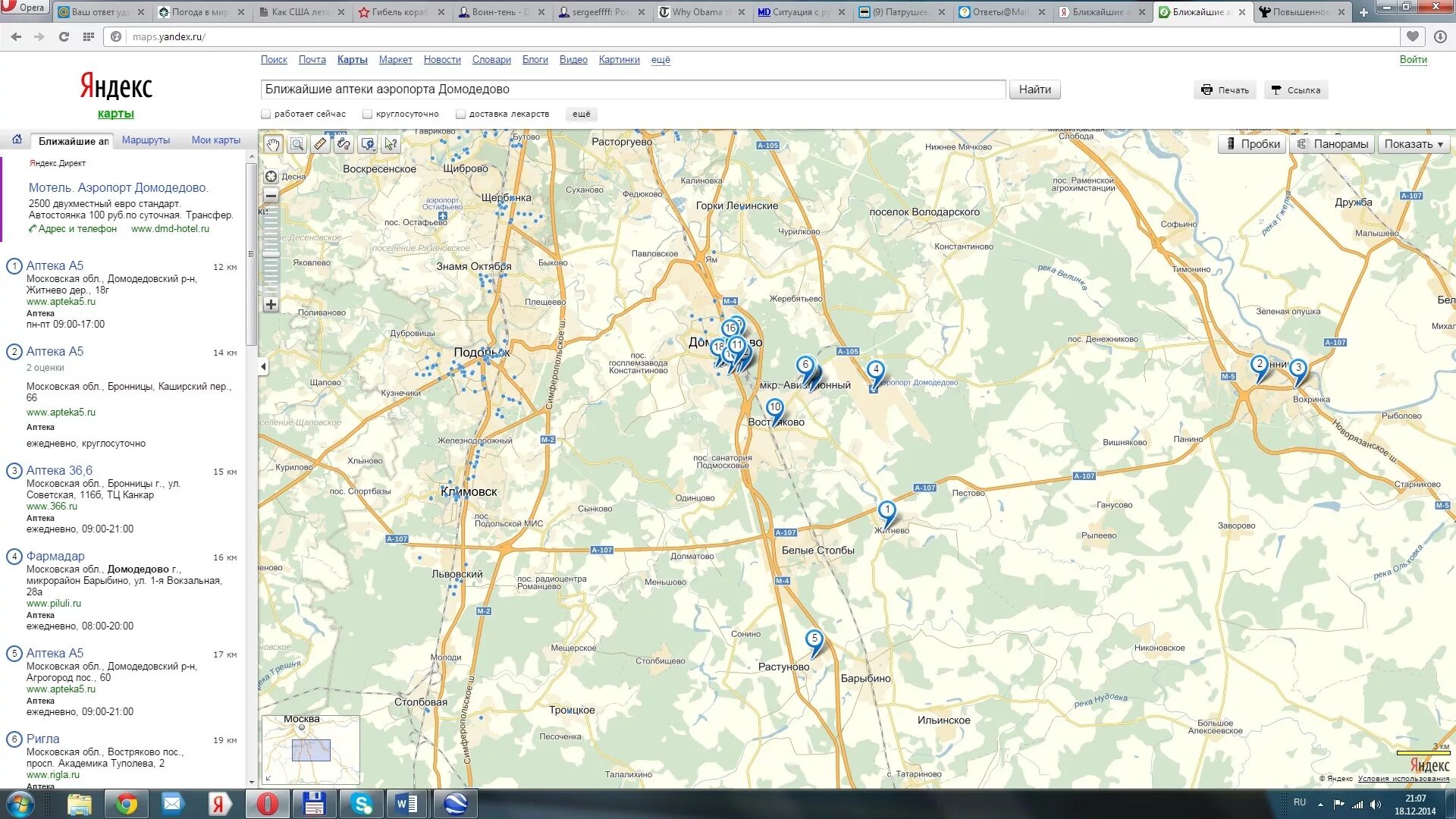Enable the 'работает сейчас' filter
Screen dimensions: 1456x819
[265, 114]
